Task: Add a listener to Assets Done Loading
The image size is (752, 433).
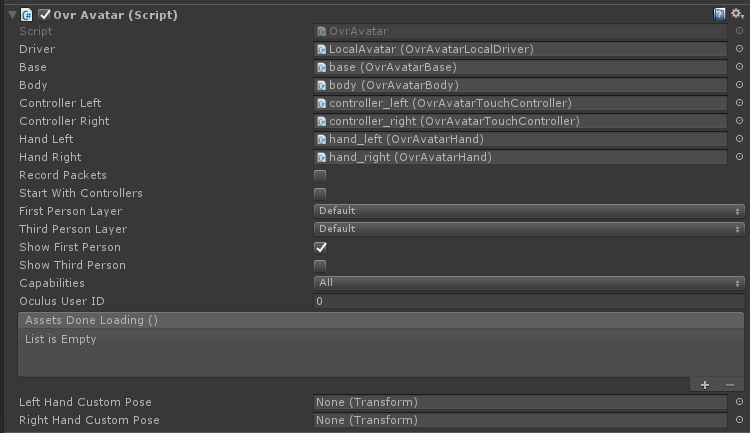Action: click(705, 385)
